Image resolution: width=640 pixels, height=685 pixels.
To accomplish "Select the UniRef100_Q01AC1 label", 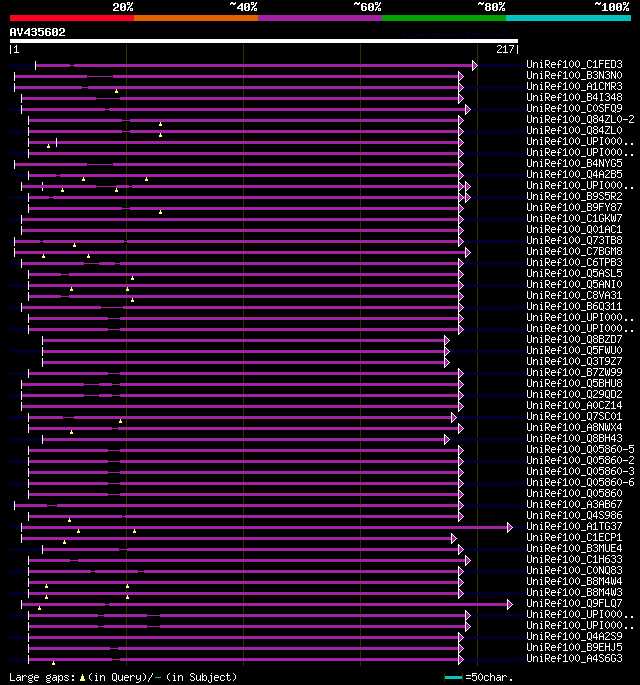I will [x=574, y=229].
